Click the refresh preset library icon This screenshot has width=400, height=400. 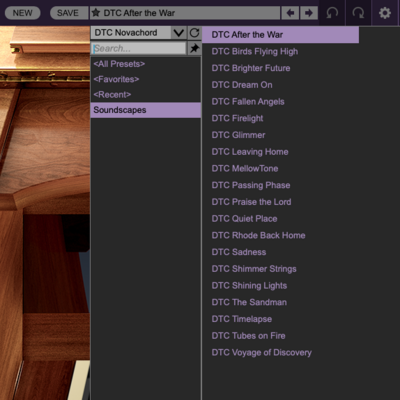click(x=194, y=33)
